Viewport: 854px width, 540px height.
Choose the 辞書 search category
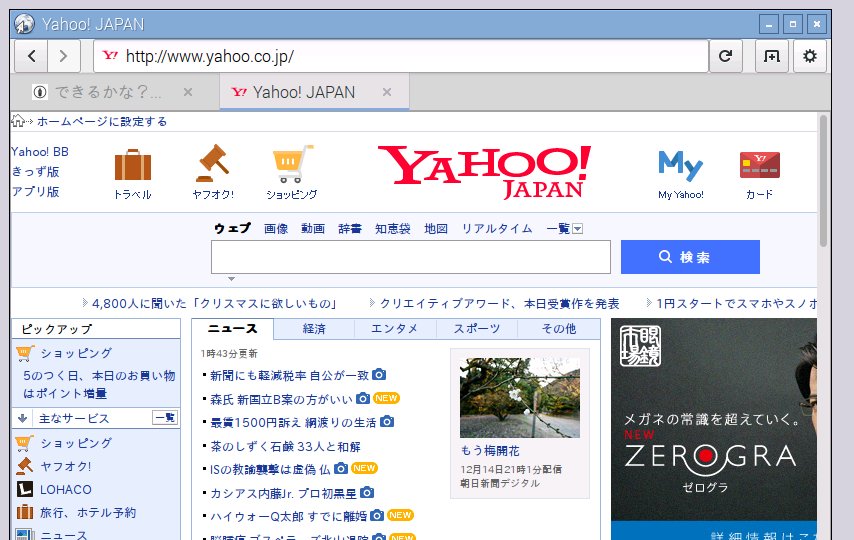click(x=350, y=228)
